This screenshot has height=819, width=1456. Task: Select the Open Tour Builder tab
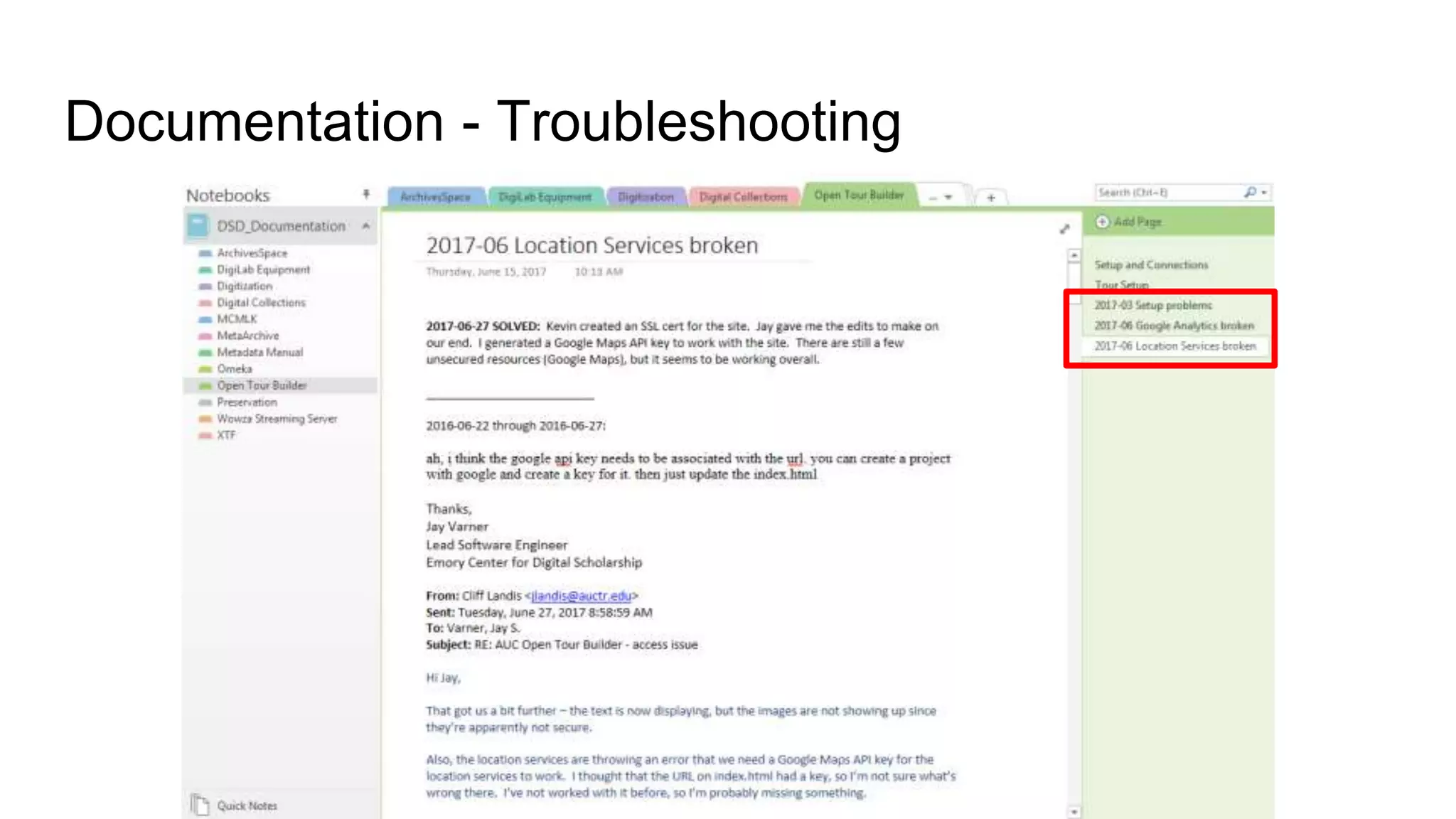[859, 195]
